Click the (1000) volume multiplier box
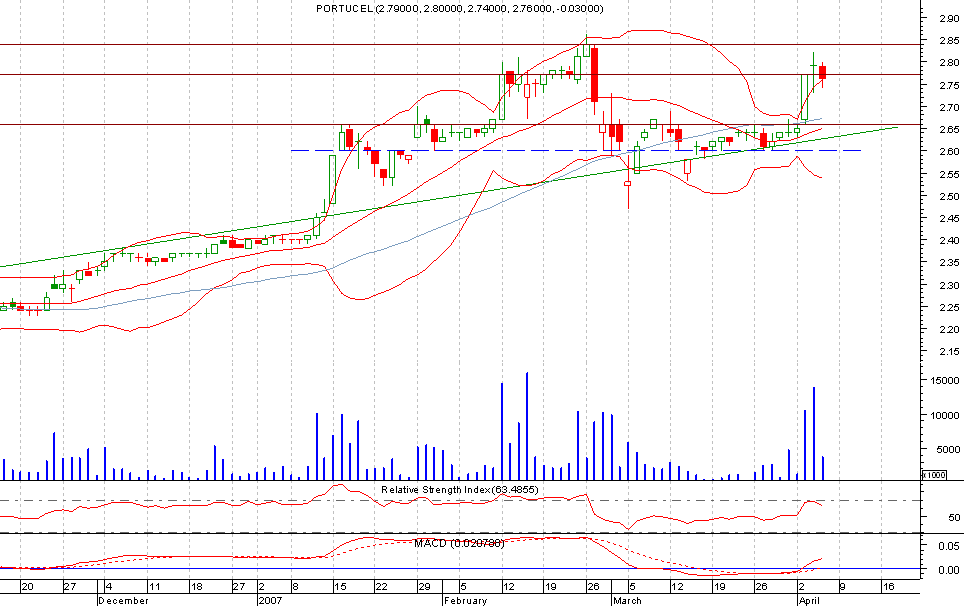This screenshot has height=606, width=964. pos(934,474)
